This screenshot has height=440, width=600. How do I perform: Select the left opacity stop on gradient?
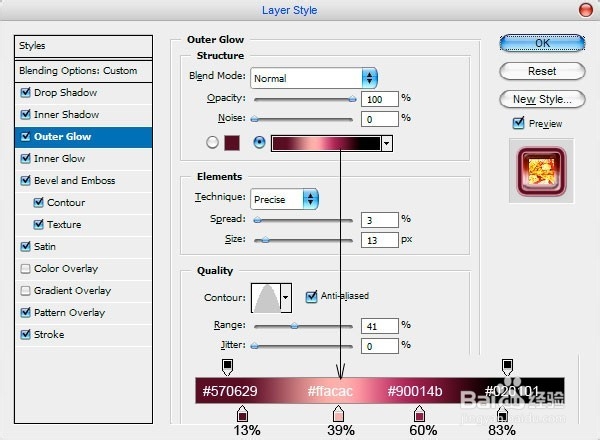pos(227,367)
